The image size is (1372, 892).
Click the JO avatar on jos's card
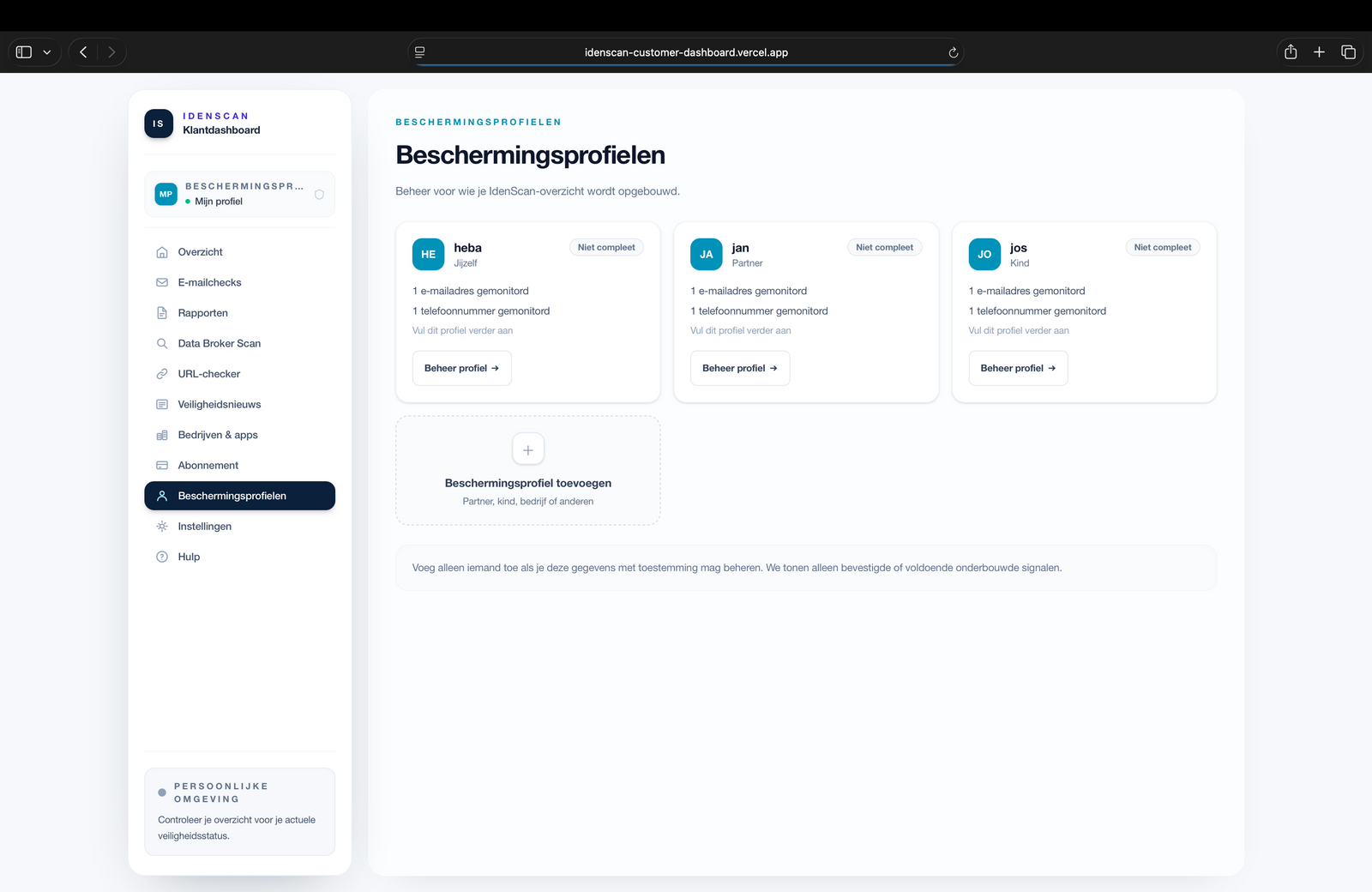[x=984, y=254]
